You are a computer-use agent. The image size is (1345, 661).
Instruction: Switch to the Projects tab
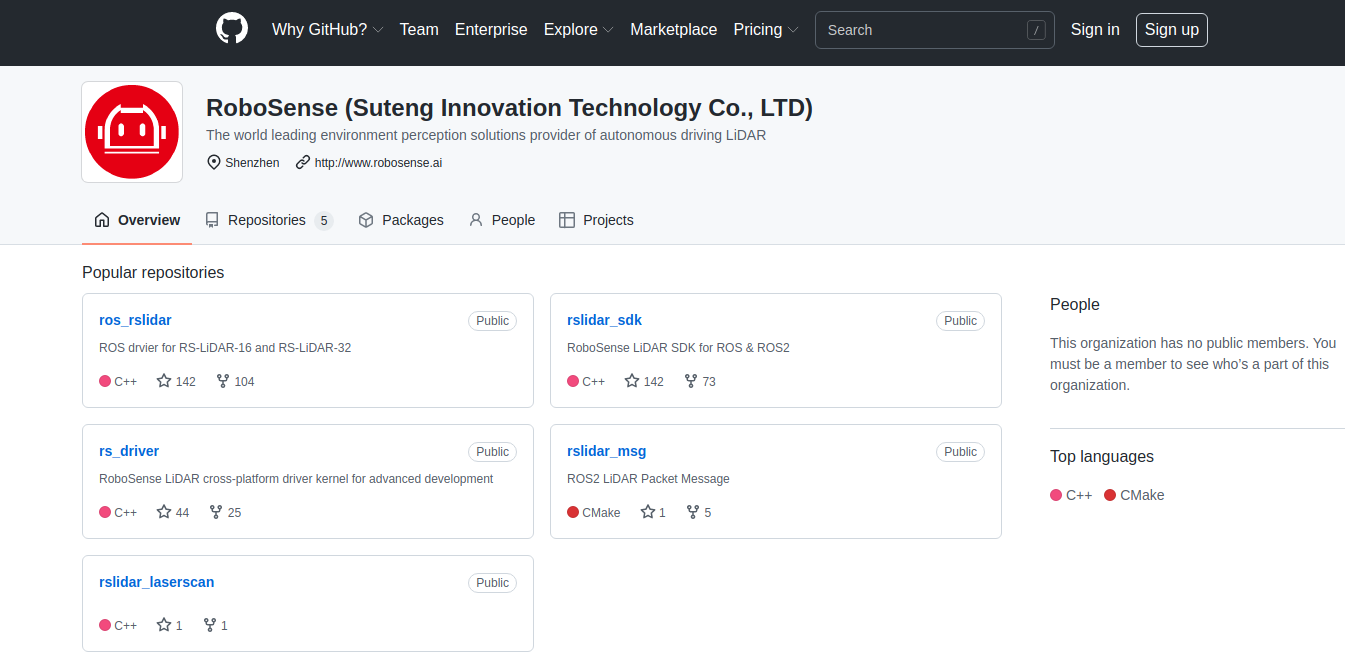pos(596,220)
